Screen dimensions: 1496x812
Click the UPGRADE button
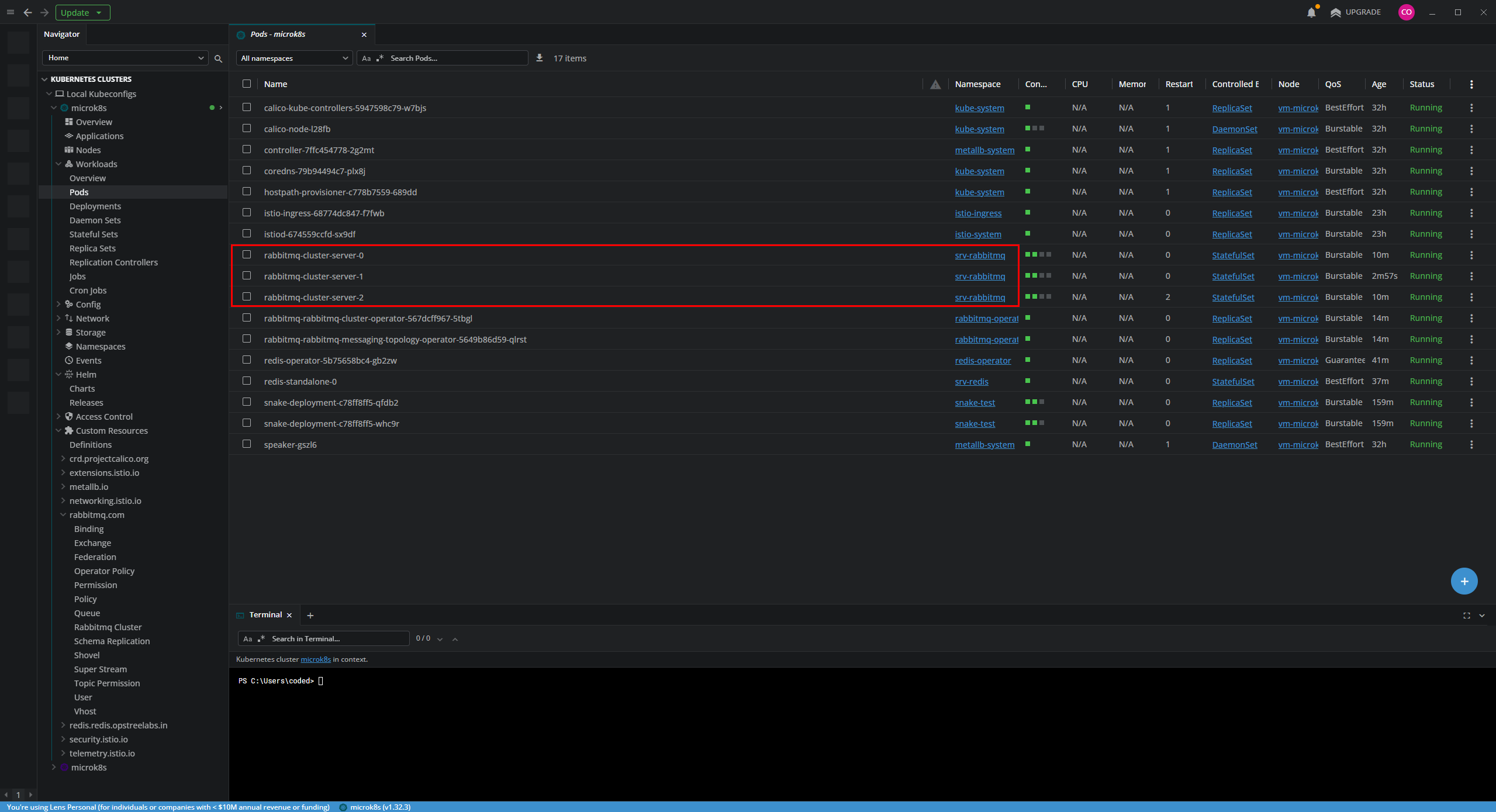pyautogui.click(x=1356, y=12)
